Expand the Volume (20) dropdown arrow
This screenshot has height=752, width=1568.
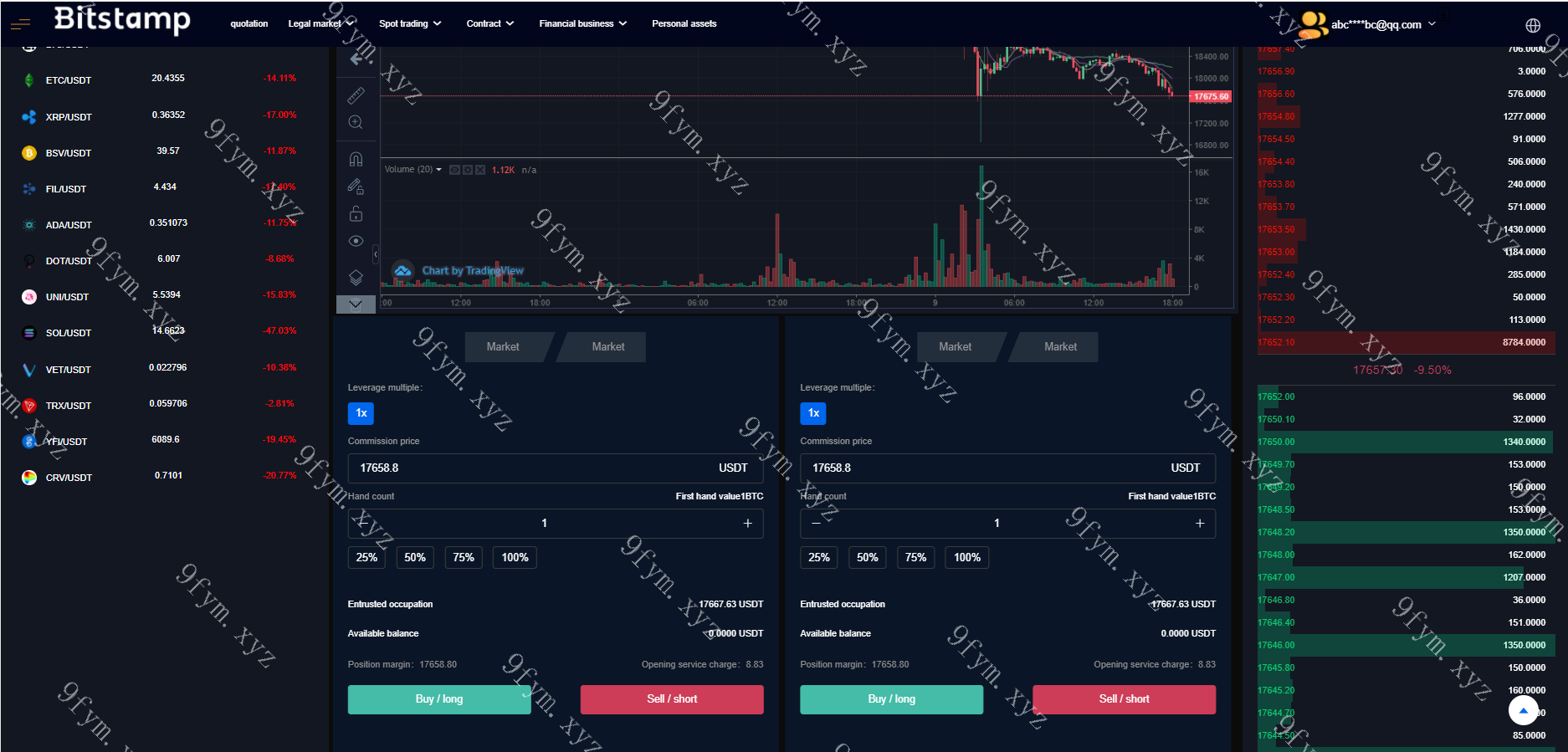(438, 170)
